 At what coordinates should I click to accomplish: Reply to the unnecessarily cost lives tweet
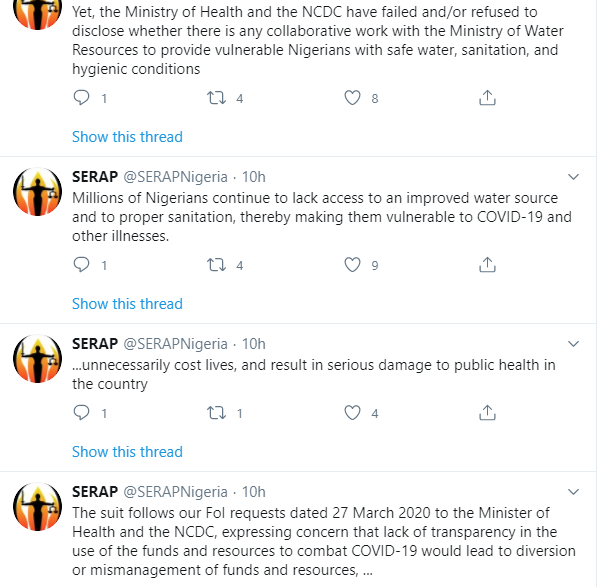[x=81, y=412]
